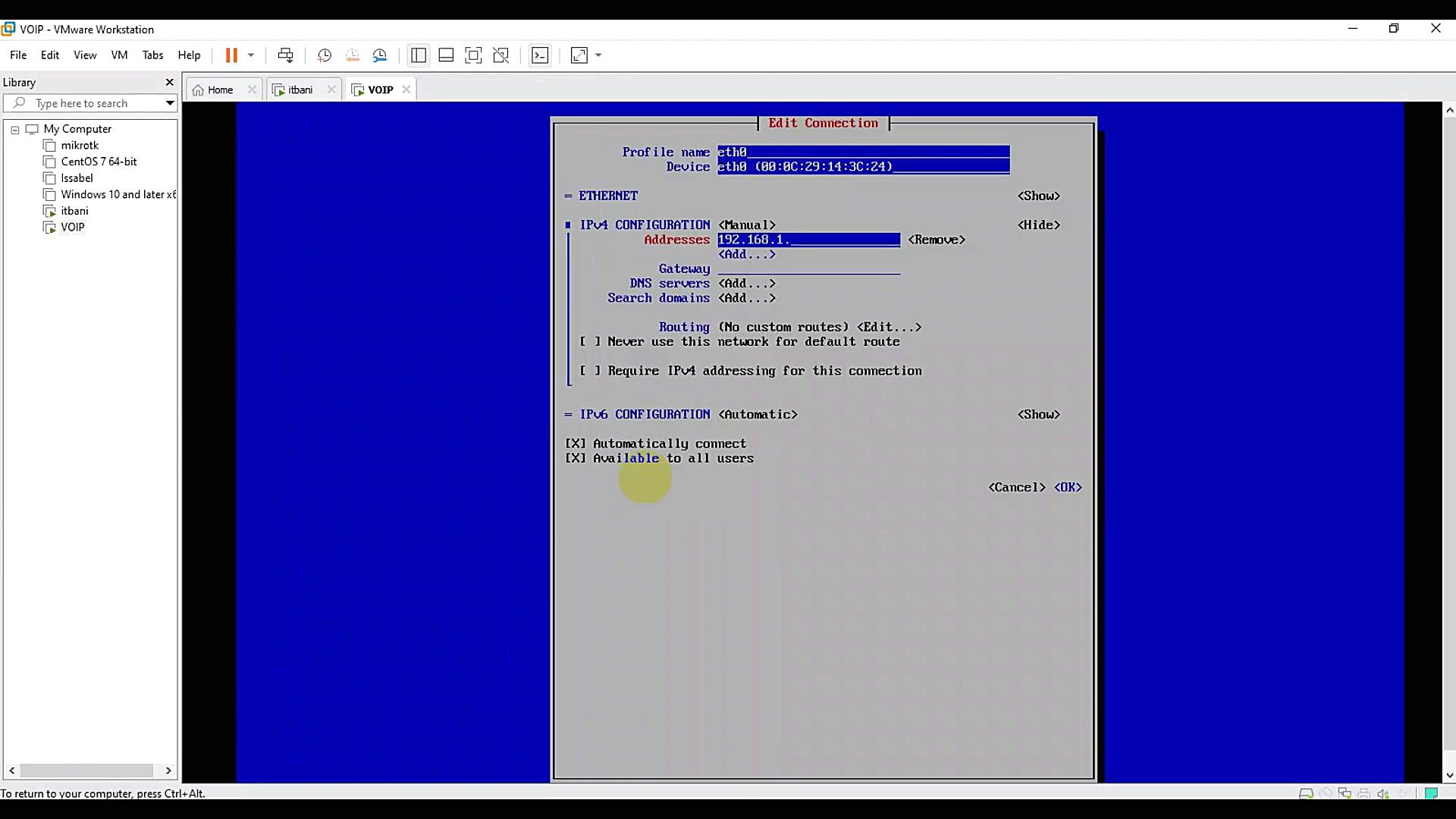Screen dimensions: 1456x819
Task: Collapse the My Computer tree node
Action: point(14,130)
